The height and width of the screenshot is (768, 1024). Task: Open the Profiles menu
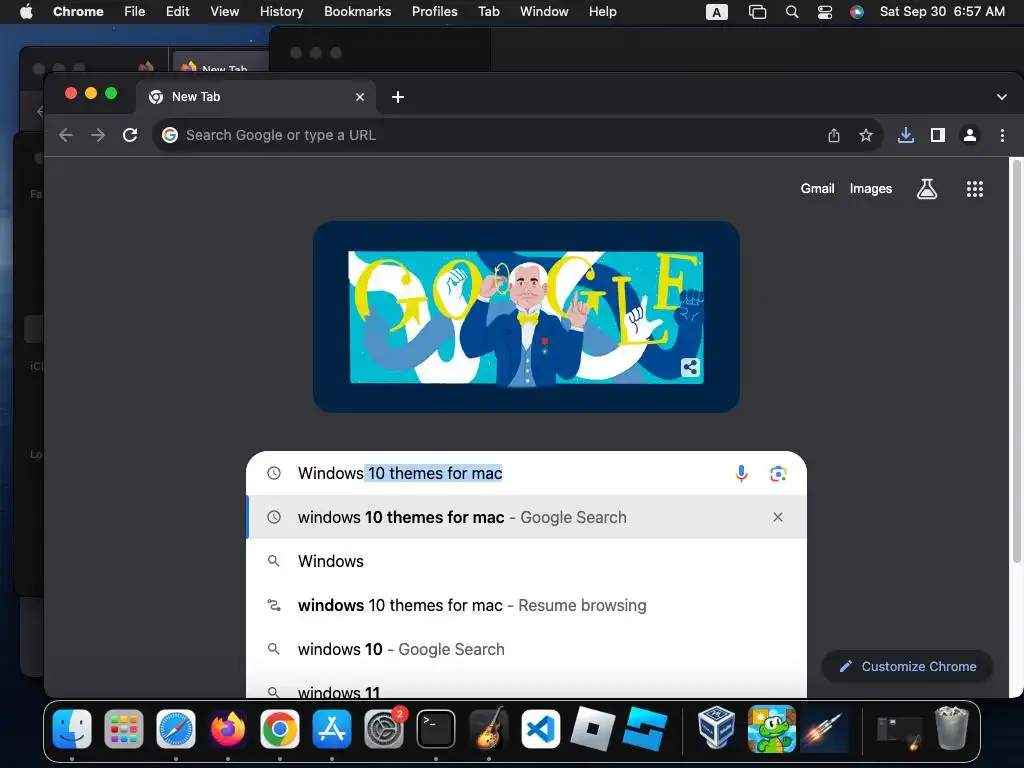pyautogui.click(x=434, y=12)
